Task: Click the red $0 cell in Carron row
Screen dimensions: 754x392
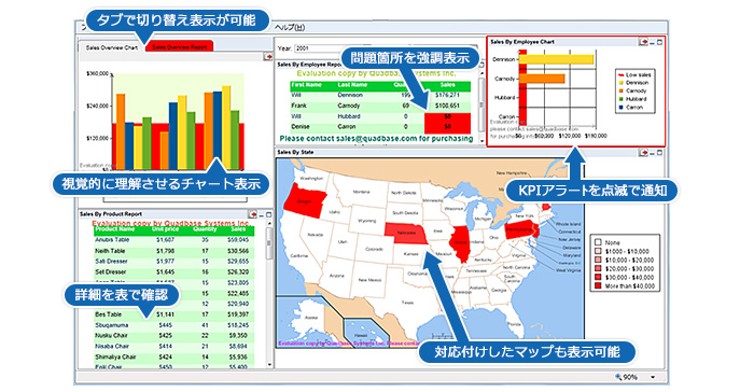Action: (447, 127)
